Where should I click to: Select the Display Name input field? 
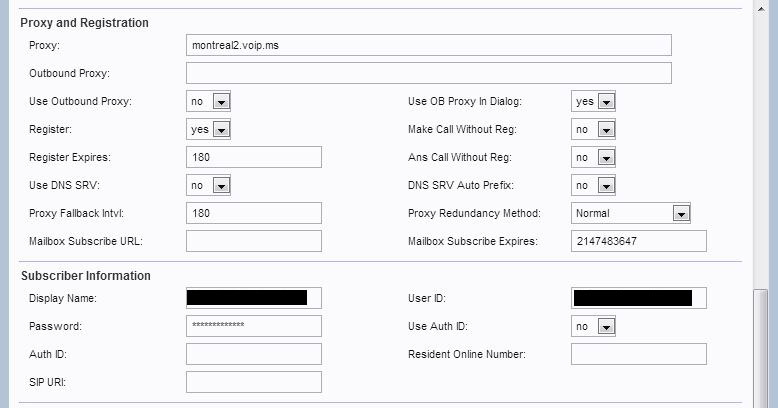click(253, 298)
